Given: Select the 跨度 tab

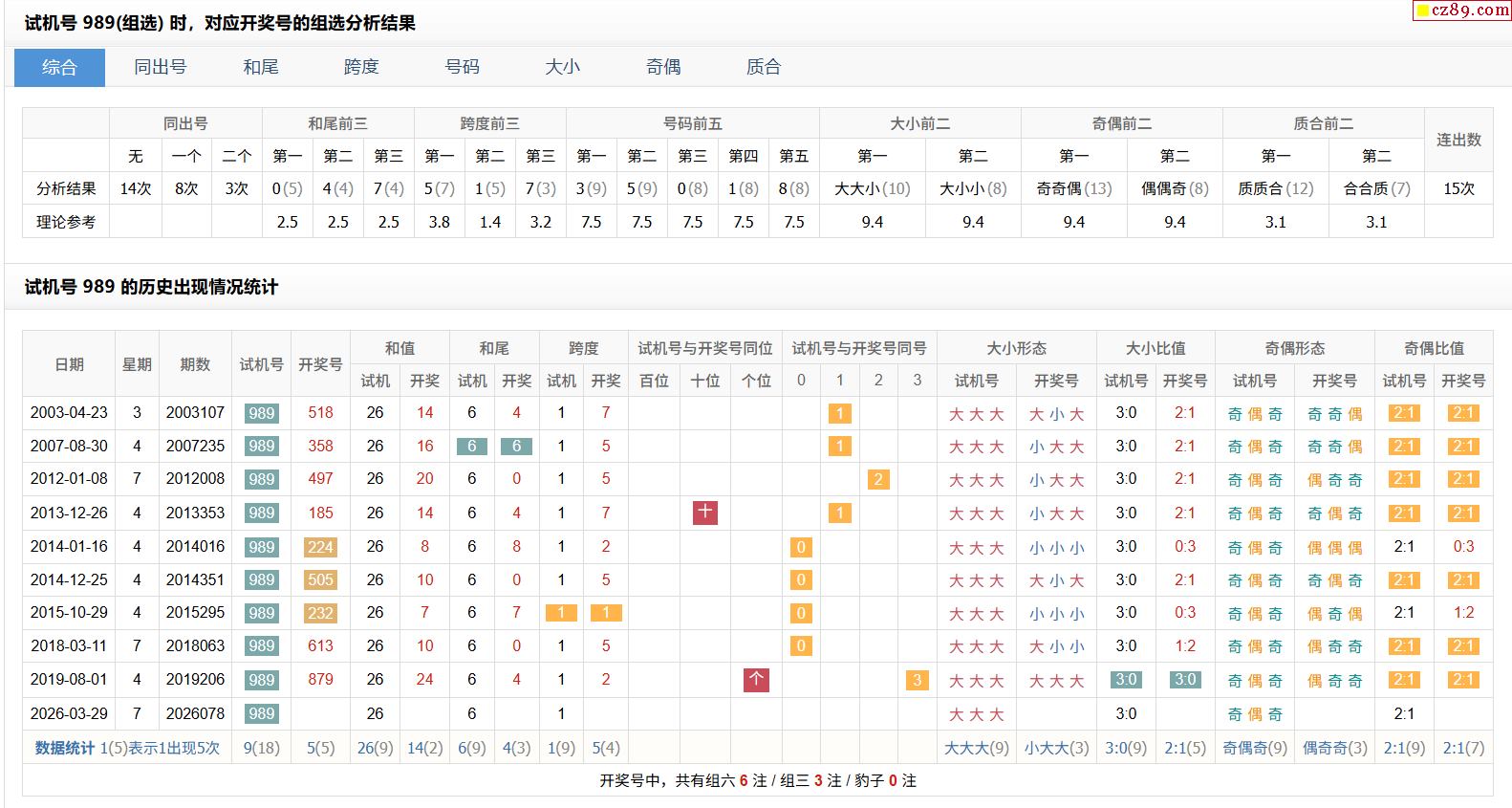Looking at the screenshot, I should click(x=361, y=67).
